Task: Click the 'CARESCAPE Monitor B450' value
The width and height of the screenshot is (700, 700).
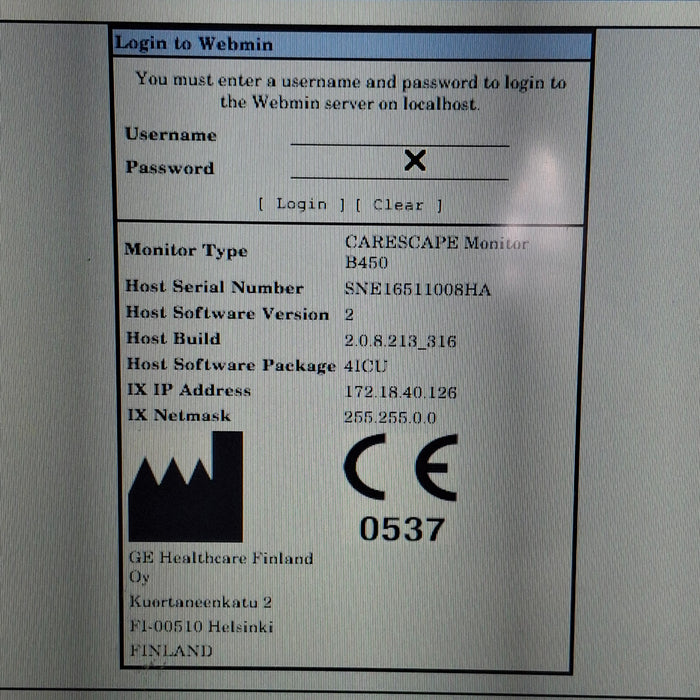Action: (437, 253)
